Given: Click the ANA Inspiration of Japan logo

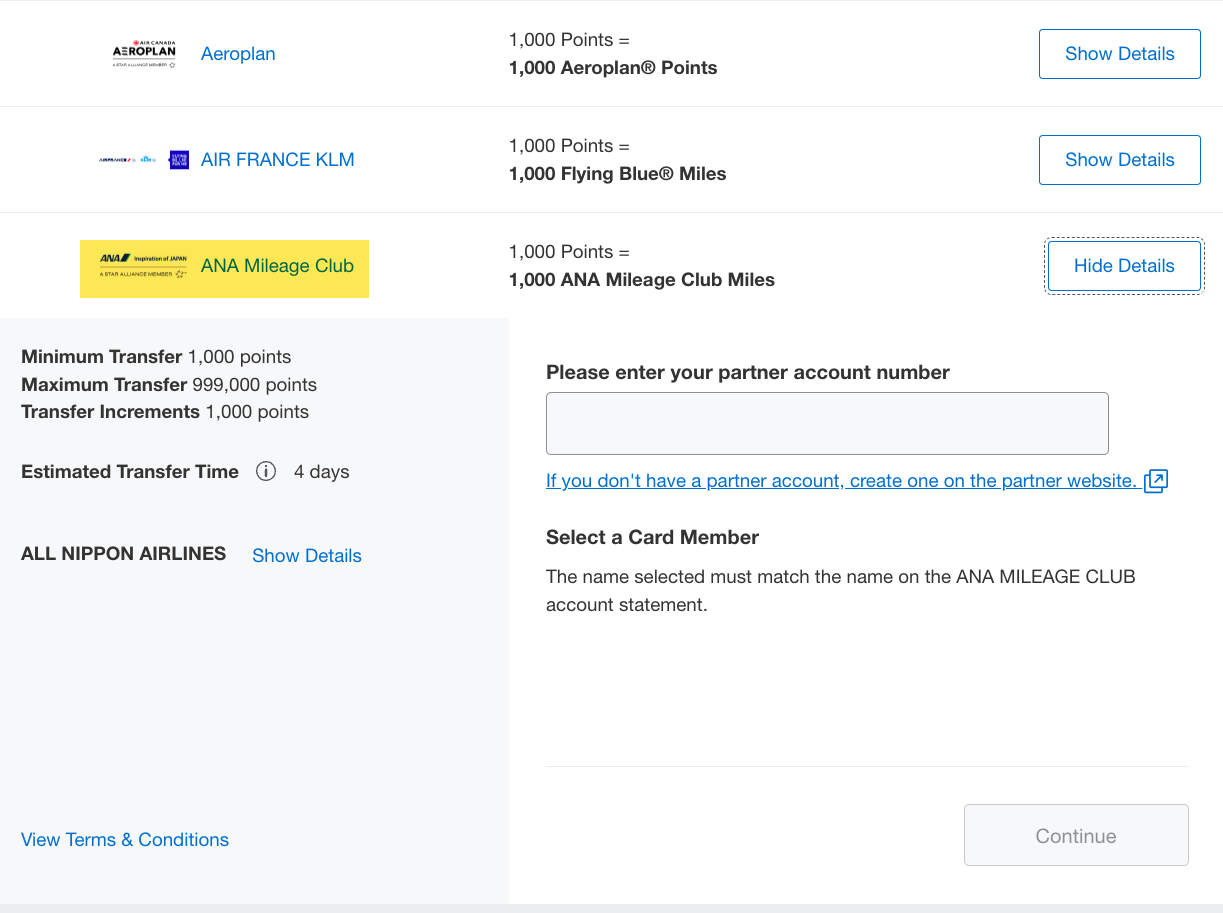Looking at the screenshot, I should pyautogui.click(x=143, y=266).
